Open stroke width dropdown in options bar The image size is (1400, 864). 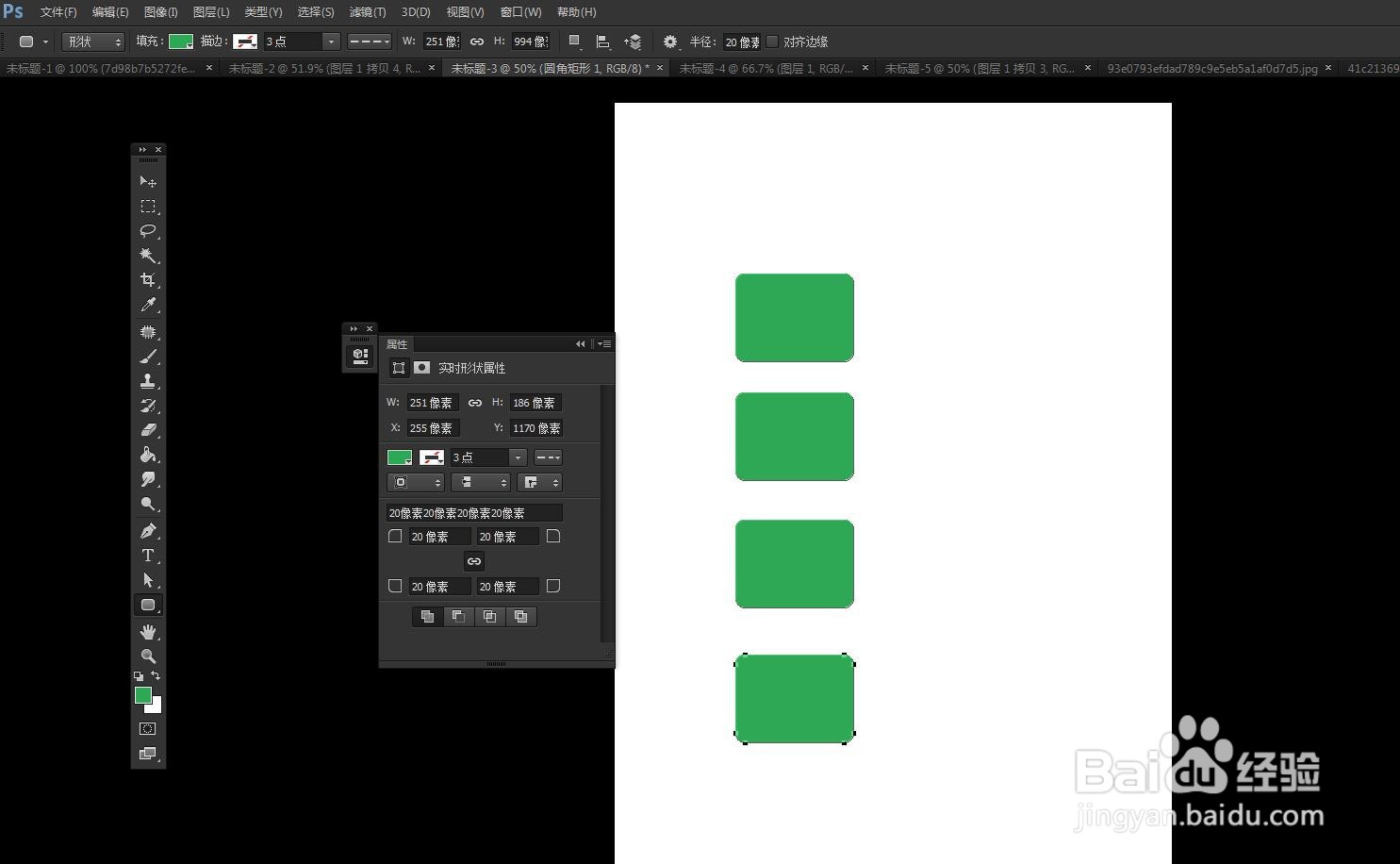point(330,42)
